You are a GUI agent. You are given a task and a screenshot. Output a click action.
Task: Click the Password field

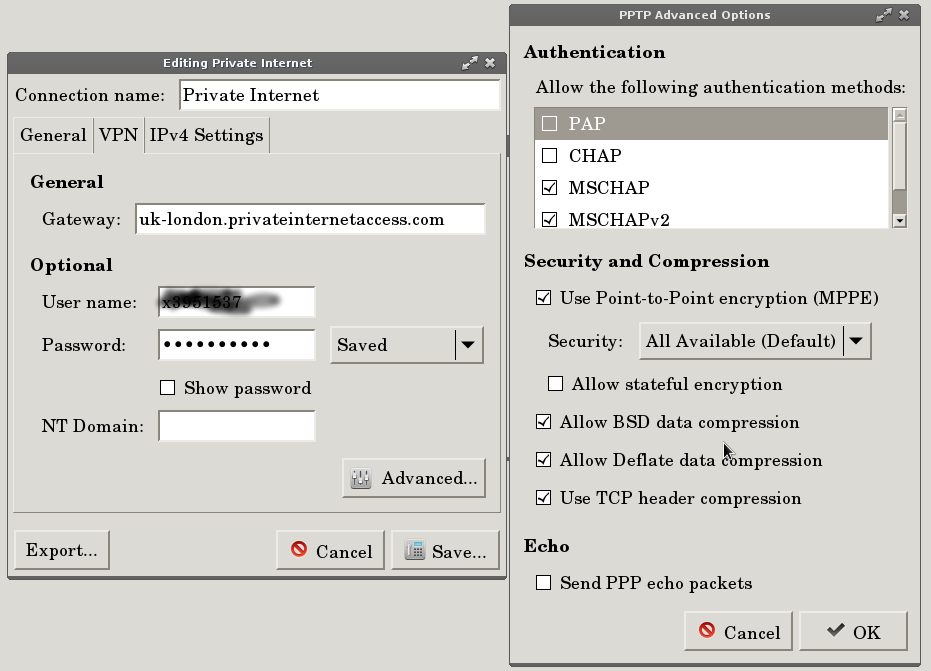(x=236, y=344)
